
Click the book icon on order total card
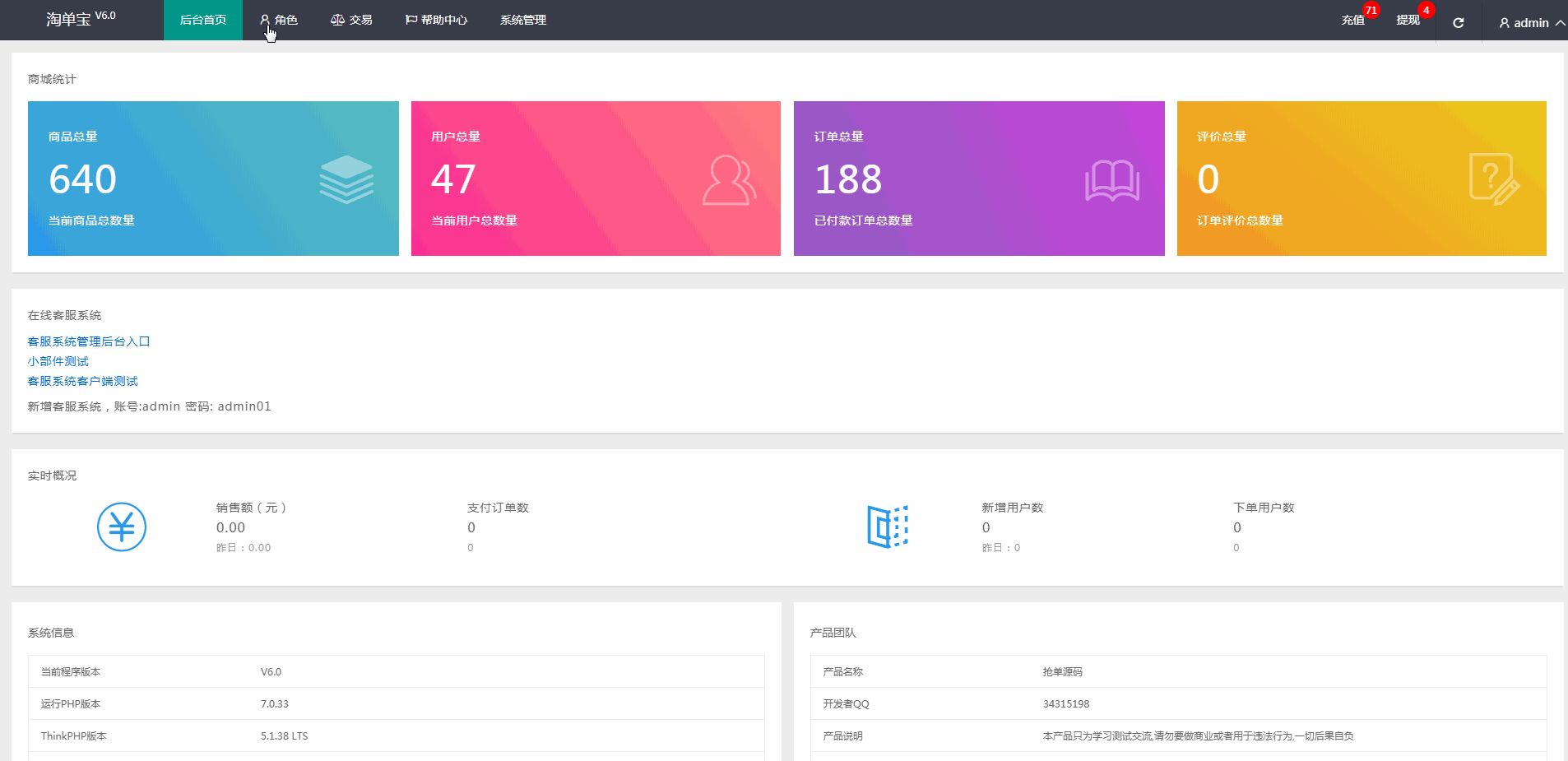point(1111,180)
